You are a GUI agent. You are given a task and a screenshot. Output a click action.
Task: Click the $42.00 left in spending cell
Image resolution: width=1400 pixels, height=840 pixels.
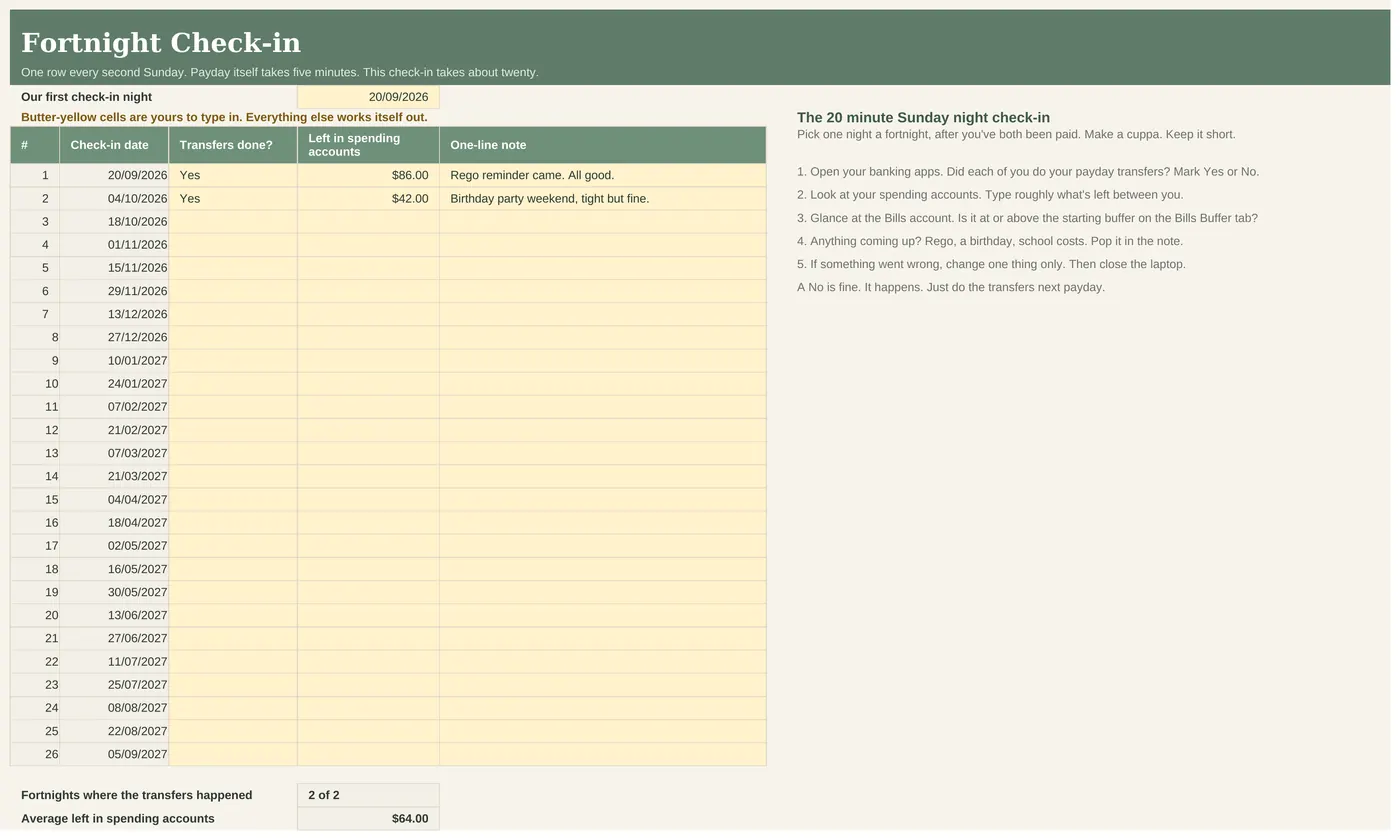coord(368,198)
